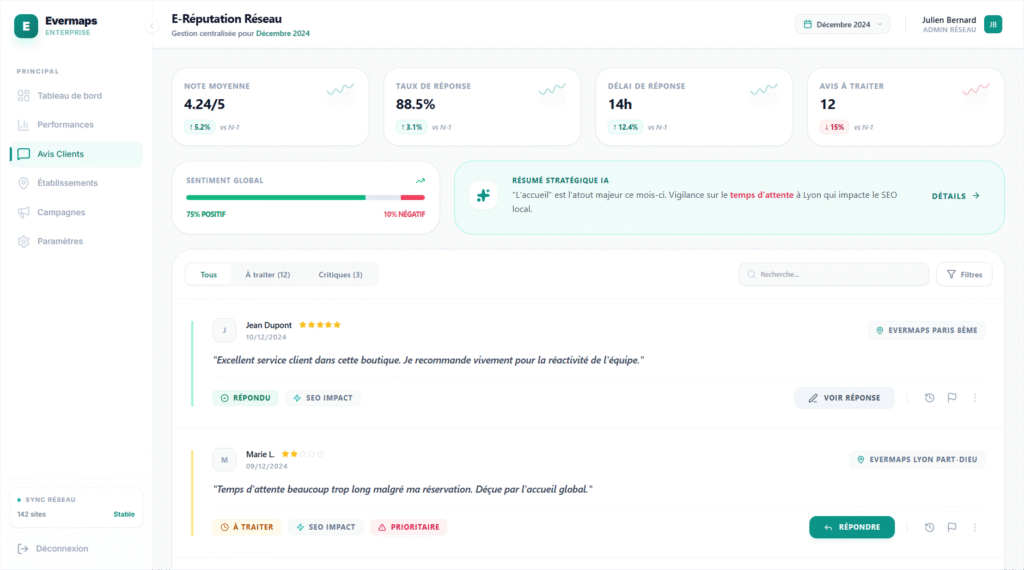Flag Jean Dupont's review

click(x=952, y=398)
